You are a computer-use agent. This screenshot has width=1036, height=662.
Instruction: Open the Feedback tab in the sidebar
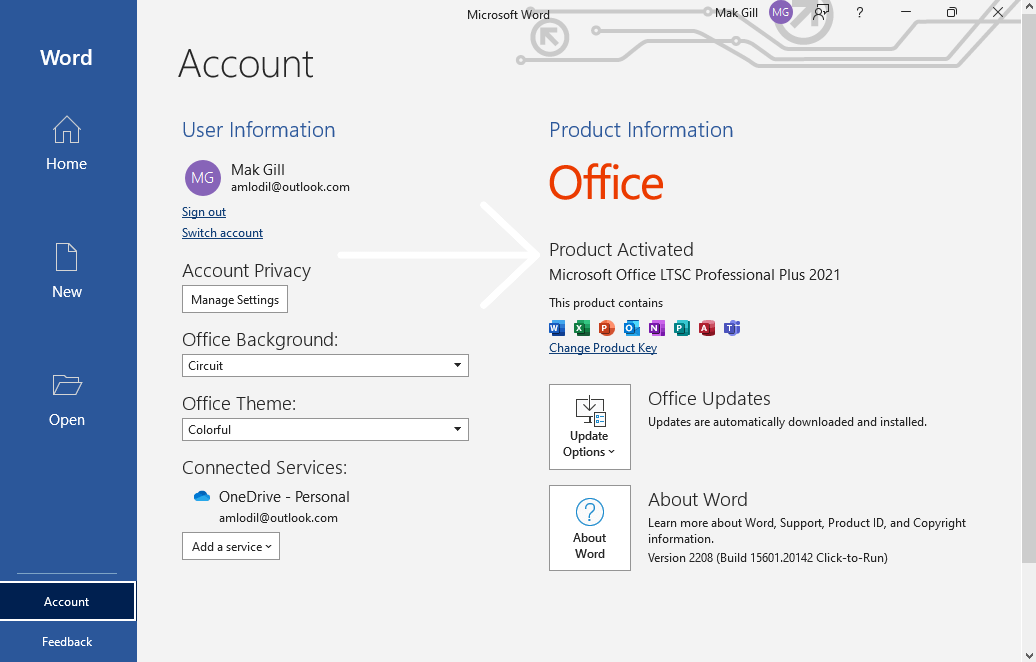67,642
